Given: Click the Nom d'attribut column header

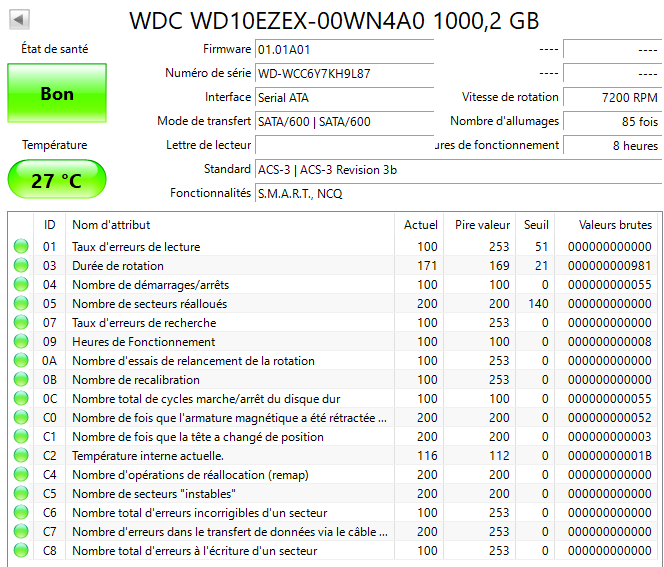Looking at the screenshot, I should [x=230, y=225].
